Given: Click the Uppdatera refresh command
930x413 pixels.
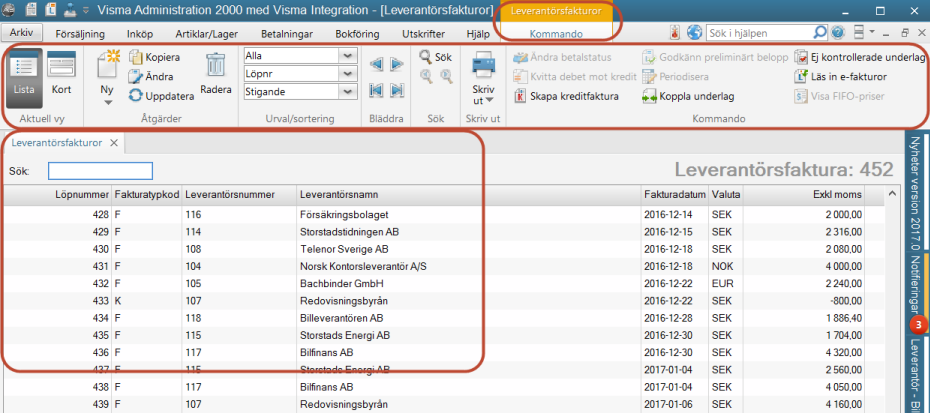Looking at the screenshot, I should [162, 96].
